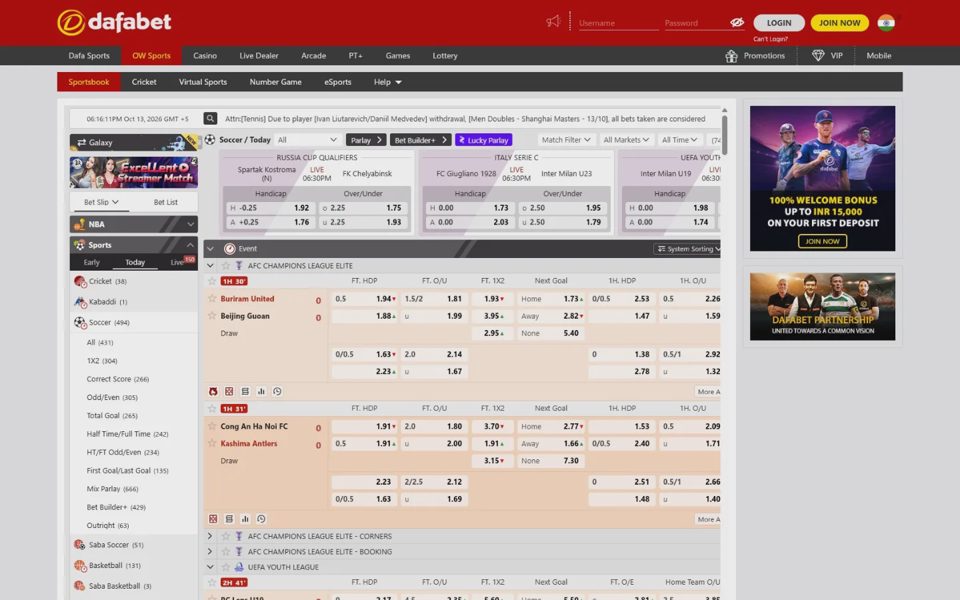
Task: Open the Excellent Streamer Match banner
Action: [x=133, y=173]
